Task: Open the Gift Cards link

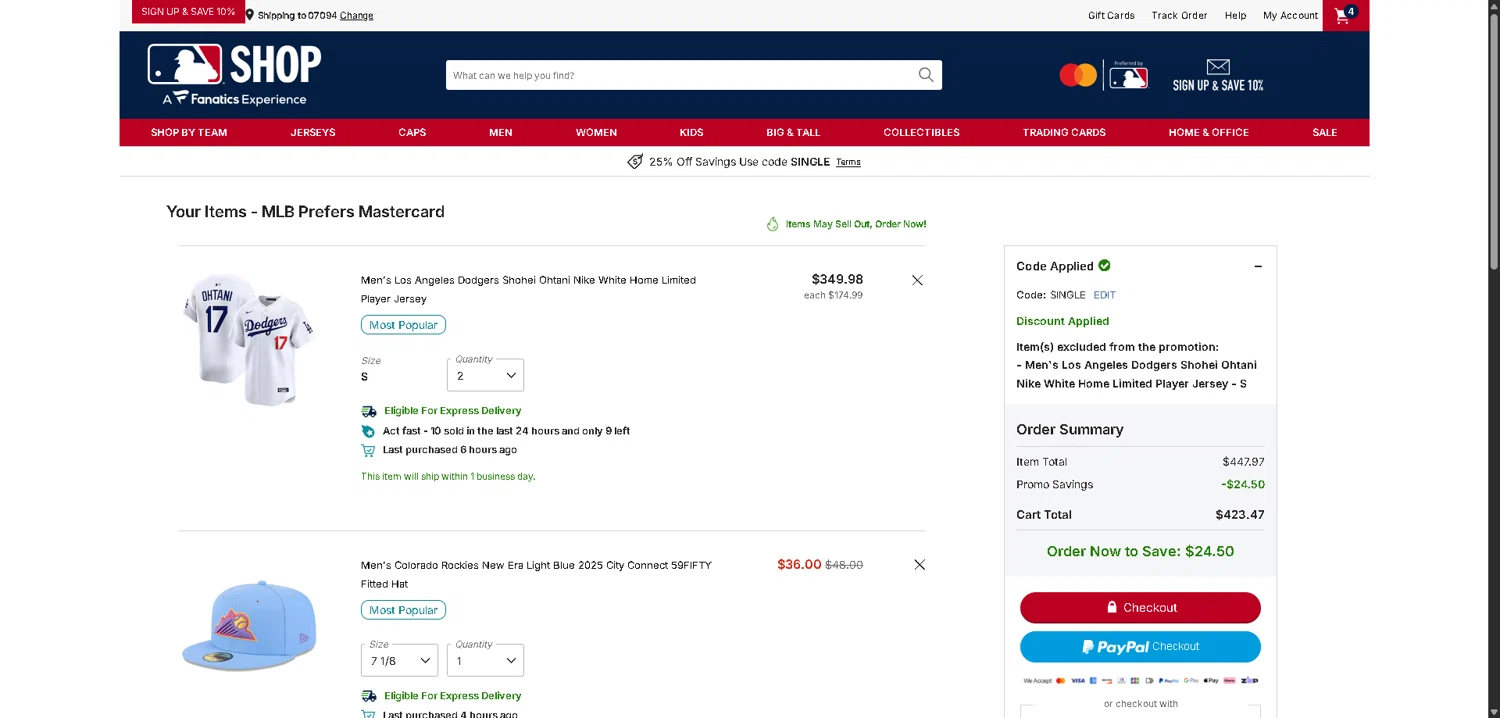Action: (x=1111, y=15)
